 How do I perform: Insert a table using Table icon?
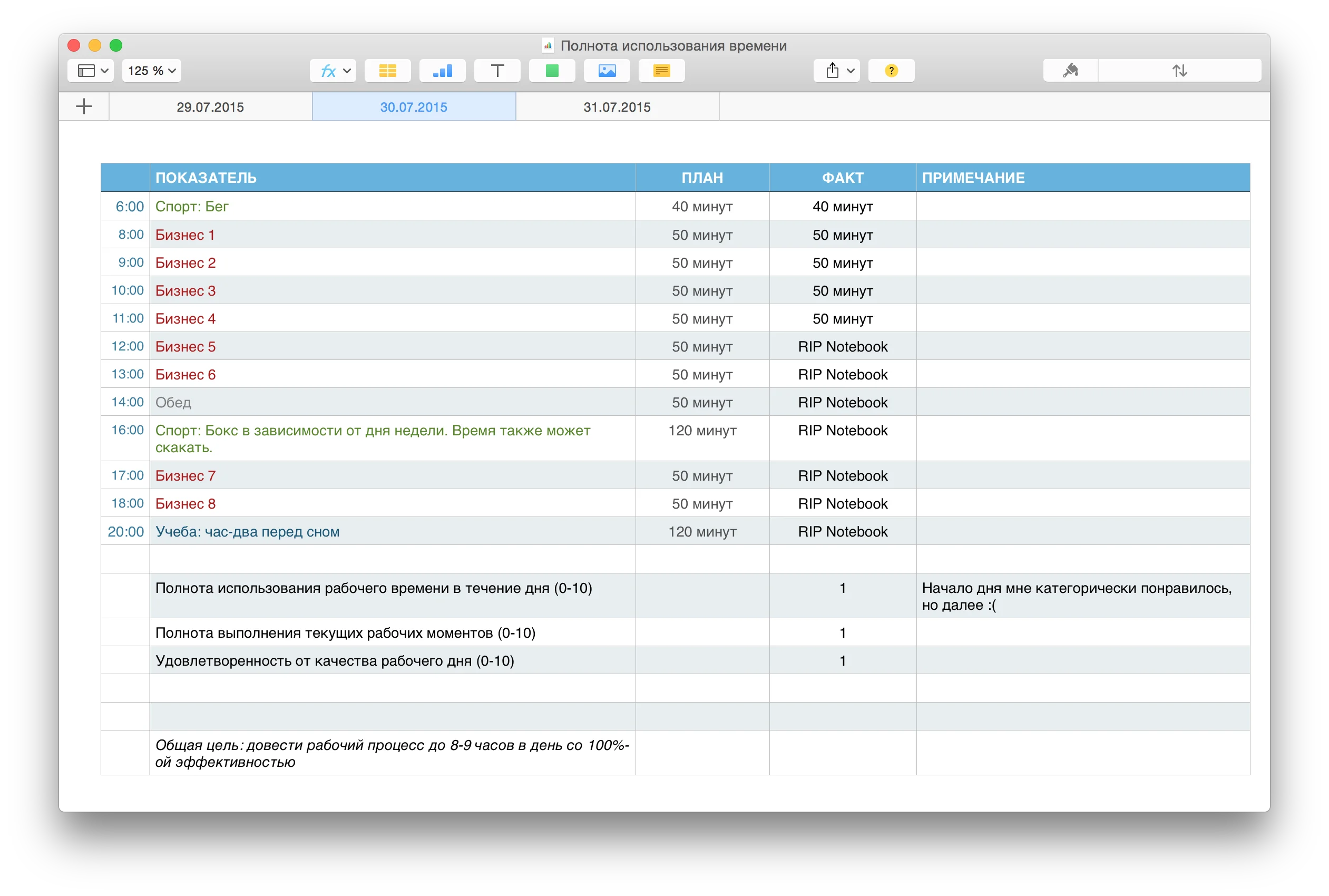pyautogui.click(x=387, y=71)
